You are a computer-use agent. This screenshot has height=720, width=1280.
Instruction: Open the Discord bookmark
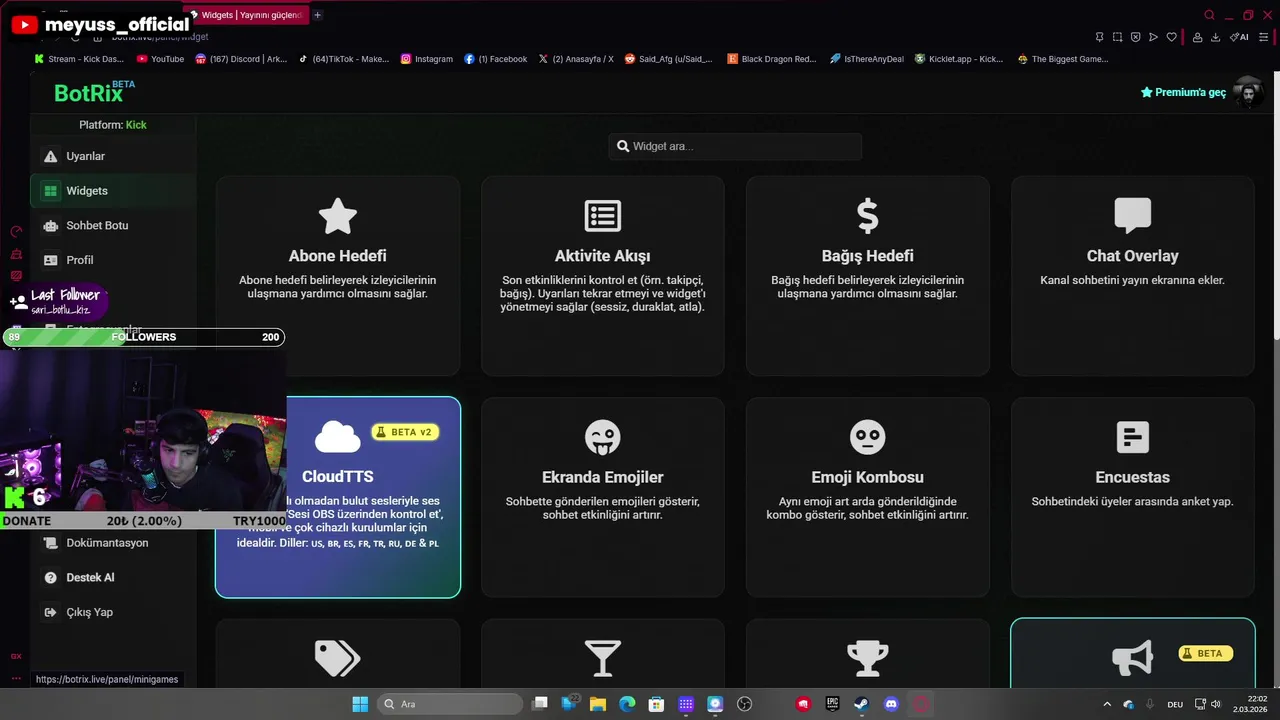tap(241, 59)
